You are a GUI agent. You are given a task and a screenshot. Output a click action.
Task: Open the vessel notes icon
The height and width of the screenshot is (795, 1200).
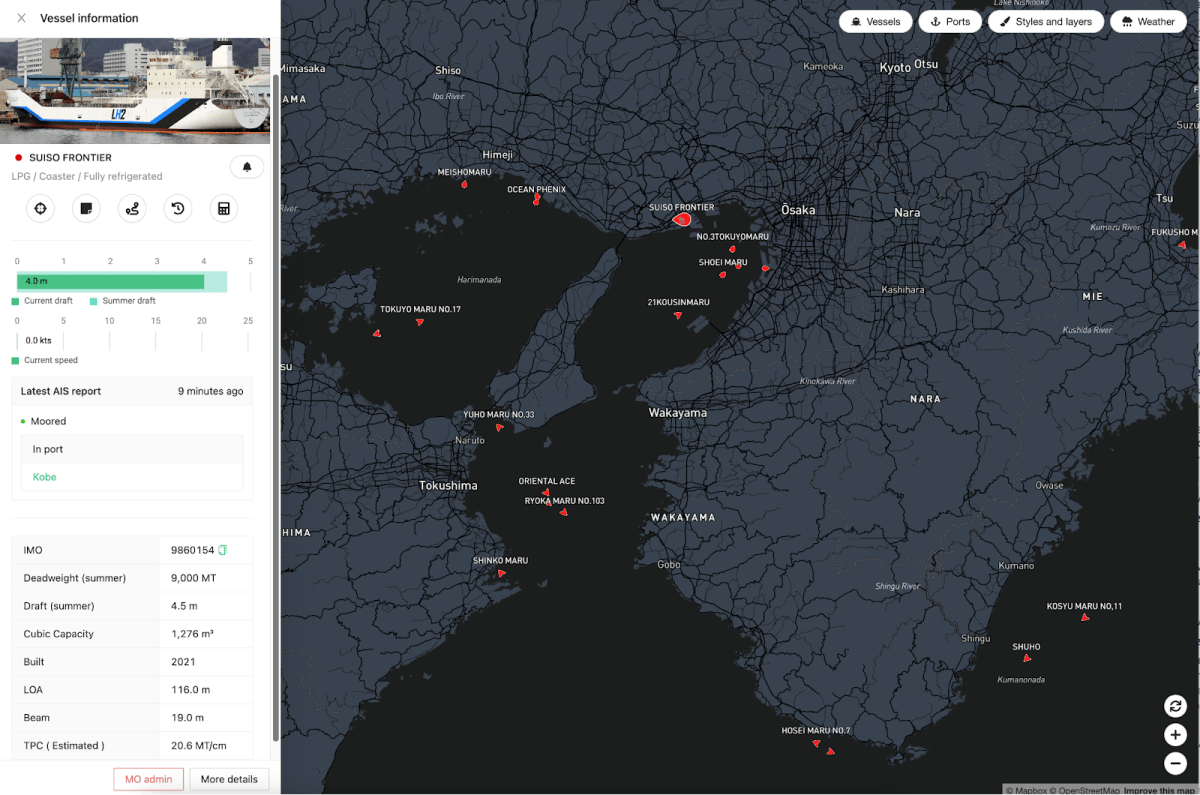(x=86, y=209)
